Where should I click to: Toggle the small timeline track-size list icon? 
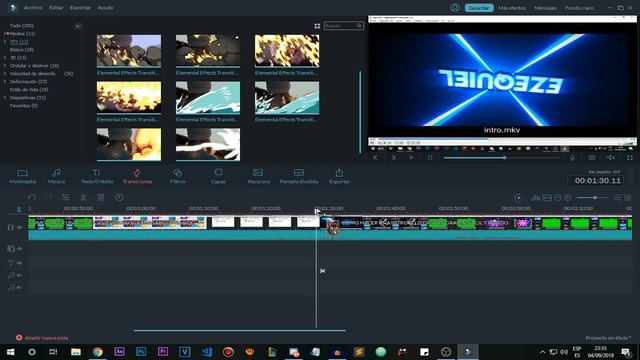(x=617, y=198)
